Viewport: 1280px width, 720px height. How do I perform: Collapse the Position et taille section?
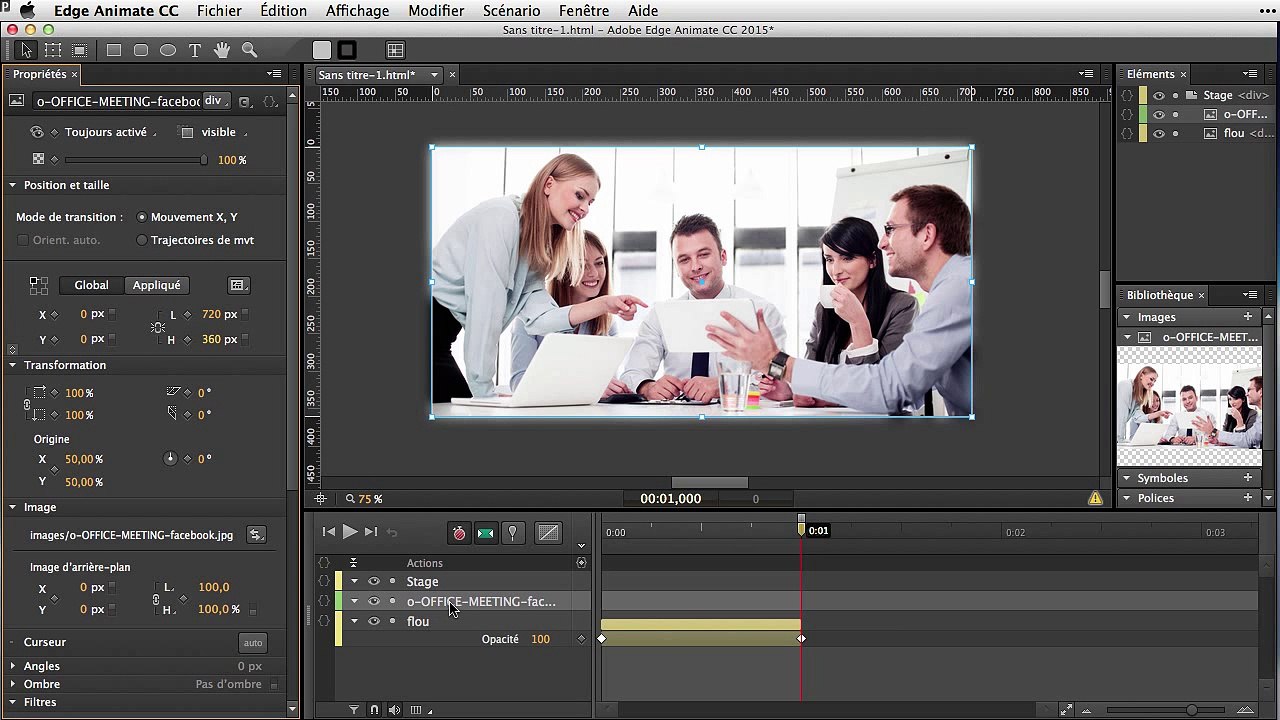[x=13, y=185]
